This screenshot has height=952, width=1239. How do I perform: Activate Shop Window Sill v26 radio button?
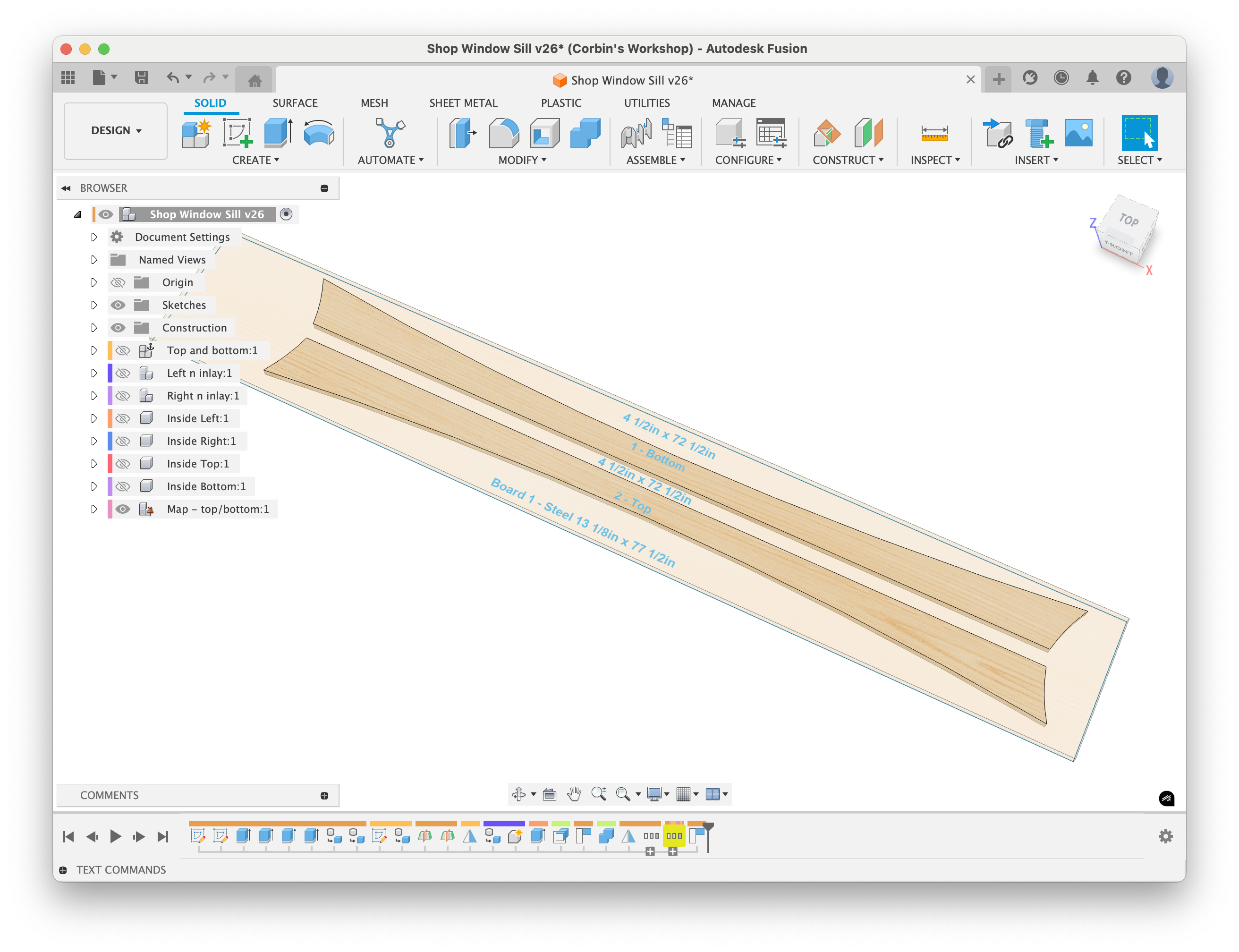pos(286,214)
